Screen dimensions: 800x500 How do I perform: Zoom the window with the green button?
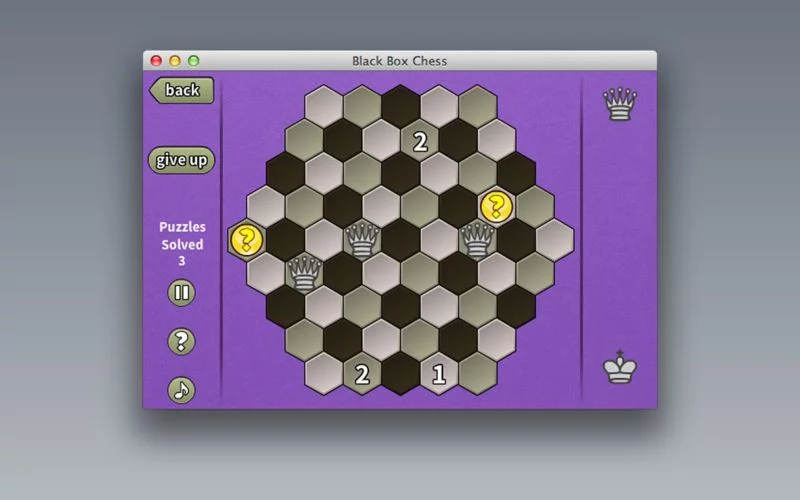(x=193, y=61)
